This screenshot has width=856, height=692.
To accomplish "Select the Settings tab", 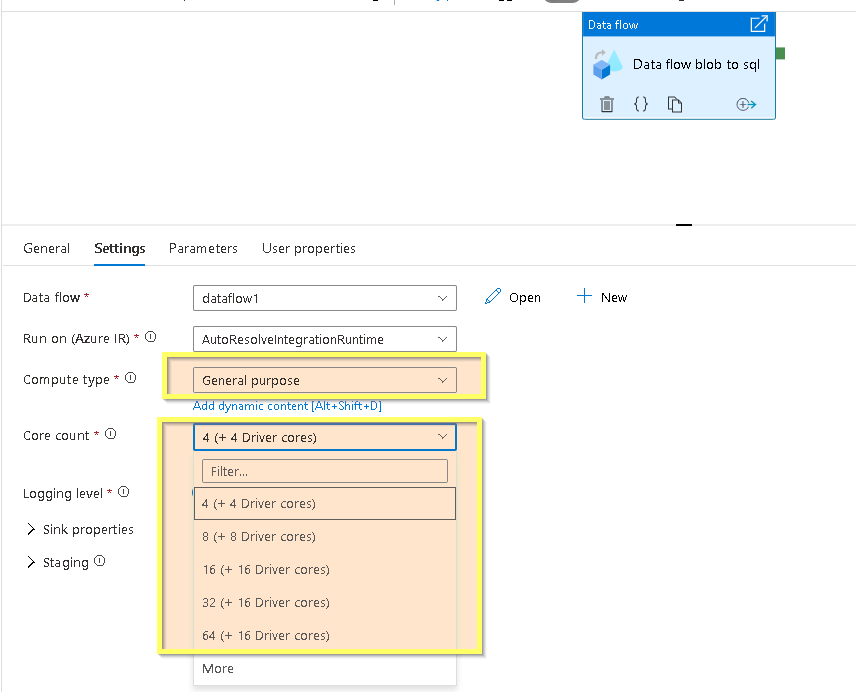I will [x=120, y=248].
